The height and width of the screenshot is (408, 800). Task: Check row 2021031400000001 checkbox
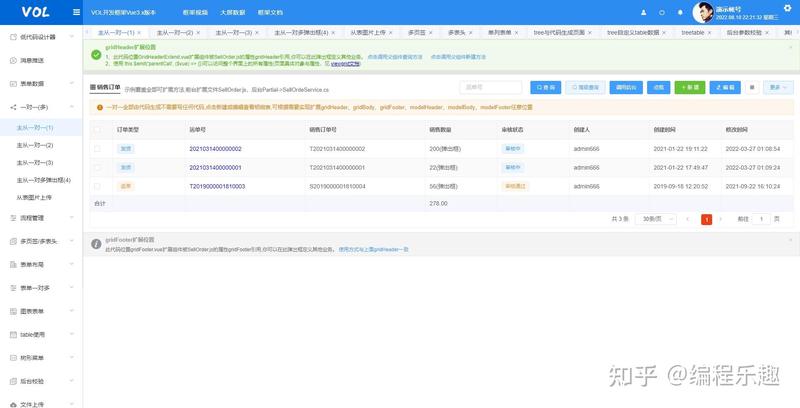[x=97, y=167]
